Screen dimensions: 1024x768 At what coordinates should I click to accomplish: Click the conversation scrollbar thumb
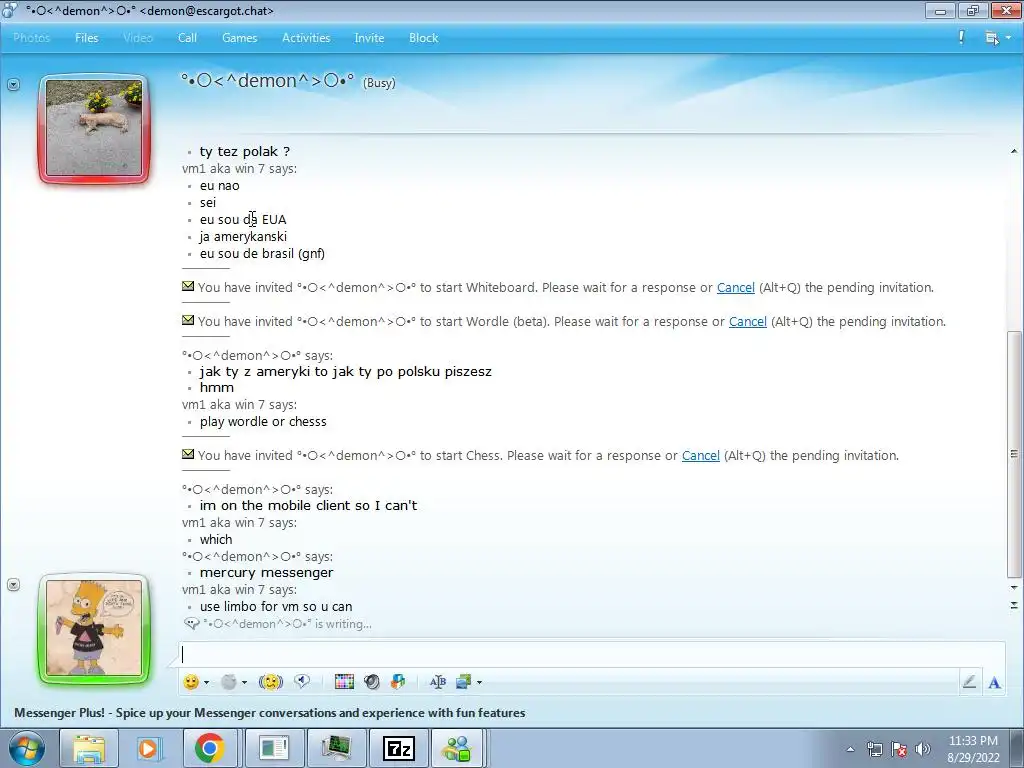coord(1014,454)
